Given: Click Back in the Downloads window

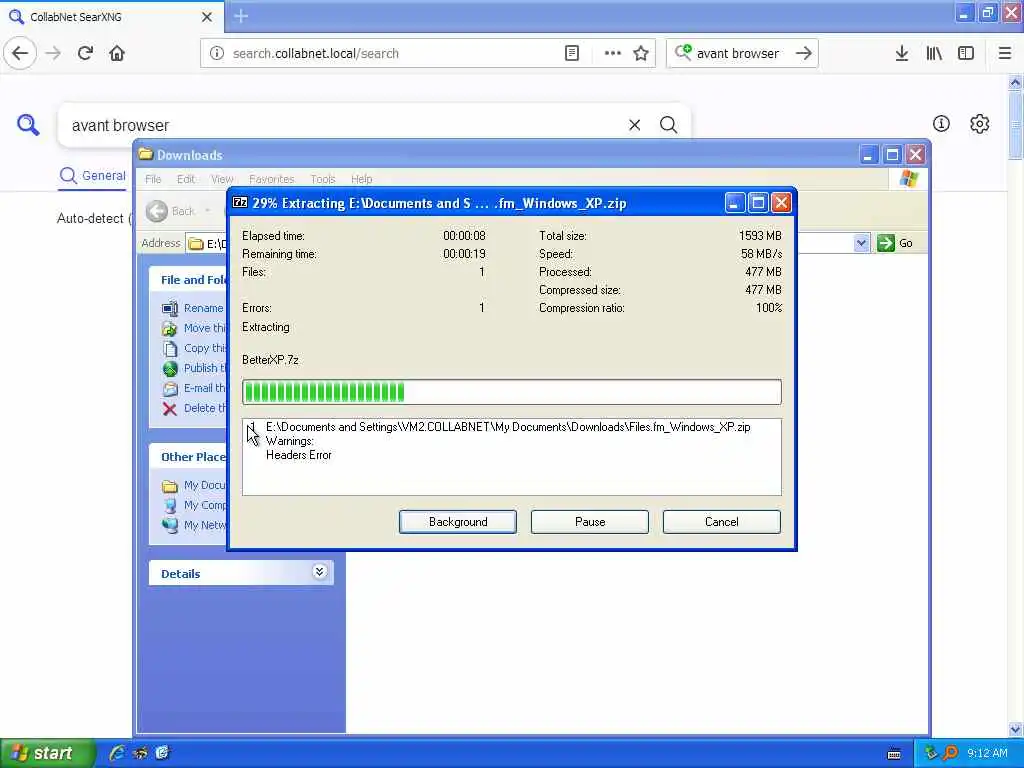Looking at the screenshot, I should coord(171,211).
